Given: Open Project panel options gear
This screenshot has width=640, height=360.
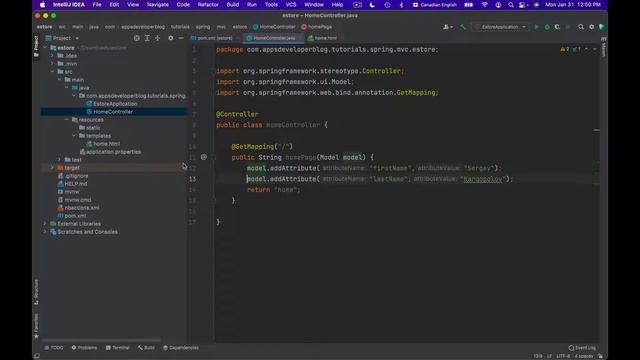Looking at the screenshot, I should pyautogui.click(x=171, y=38).
